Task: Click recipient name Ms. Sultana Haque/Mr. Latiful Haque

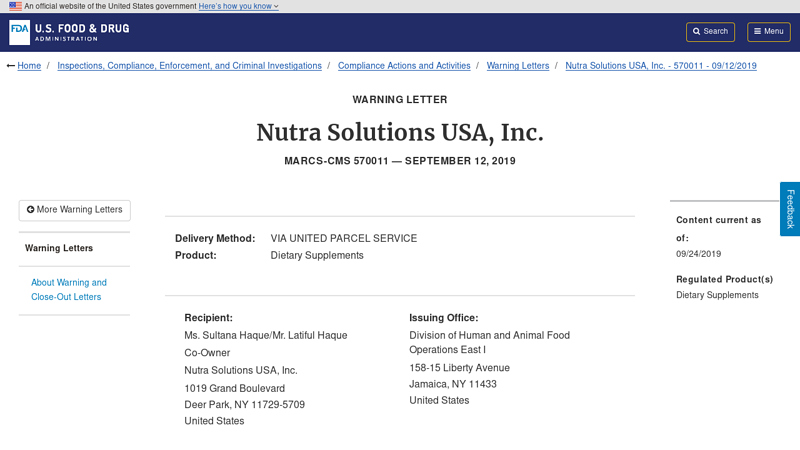Action: [x=266, y=335]
